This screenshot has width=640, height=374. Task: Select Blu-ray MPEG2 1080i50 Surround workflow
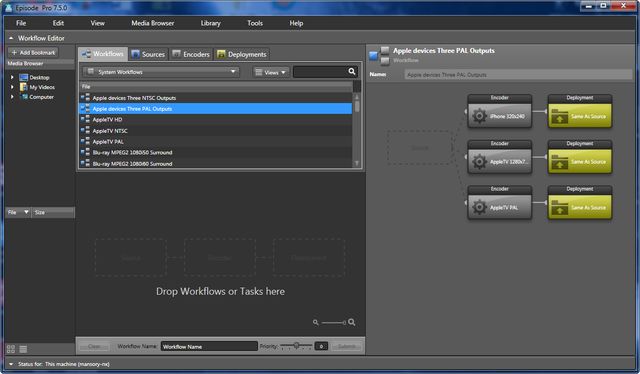[x=216, y=152]
